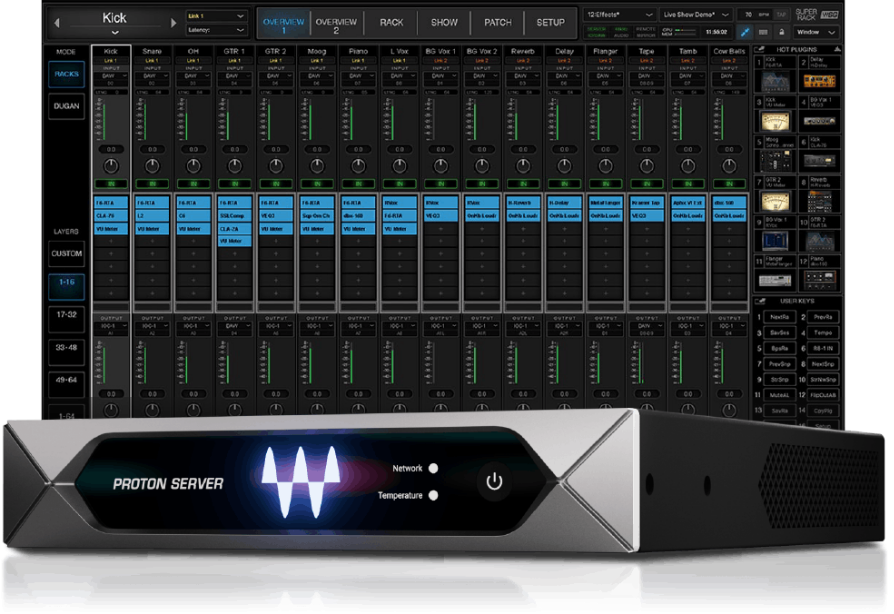Open hot plugin 6 Kick CLA-76 thumbnail
Screen dimensions: 894x614
tap(819, 161)
